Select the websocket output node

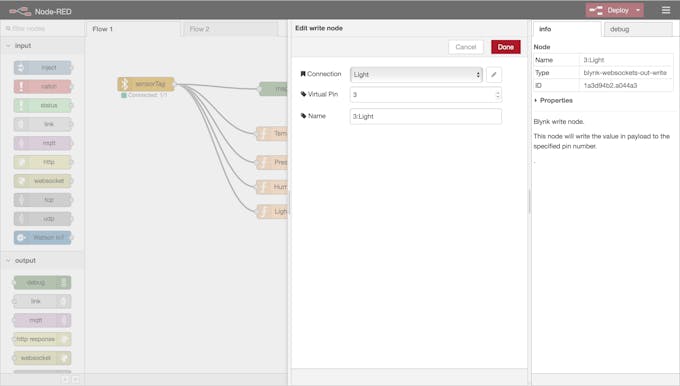pos(42,358)
